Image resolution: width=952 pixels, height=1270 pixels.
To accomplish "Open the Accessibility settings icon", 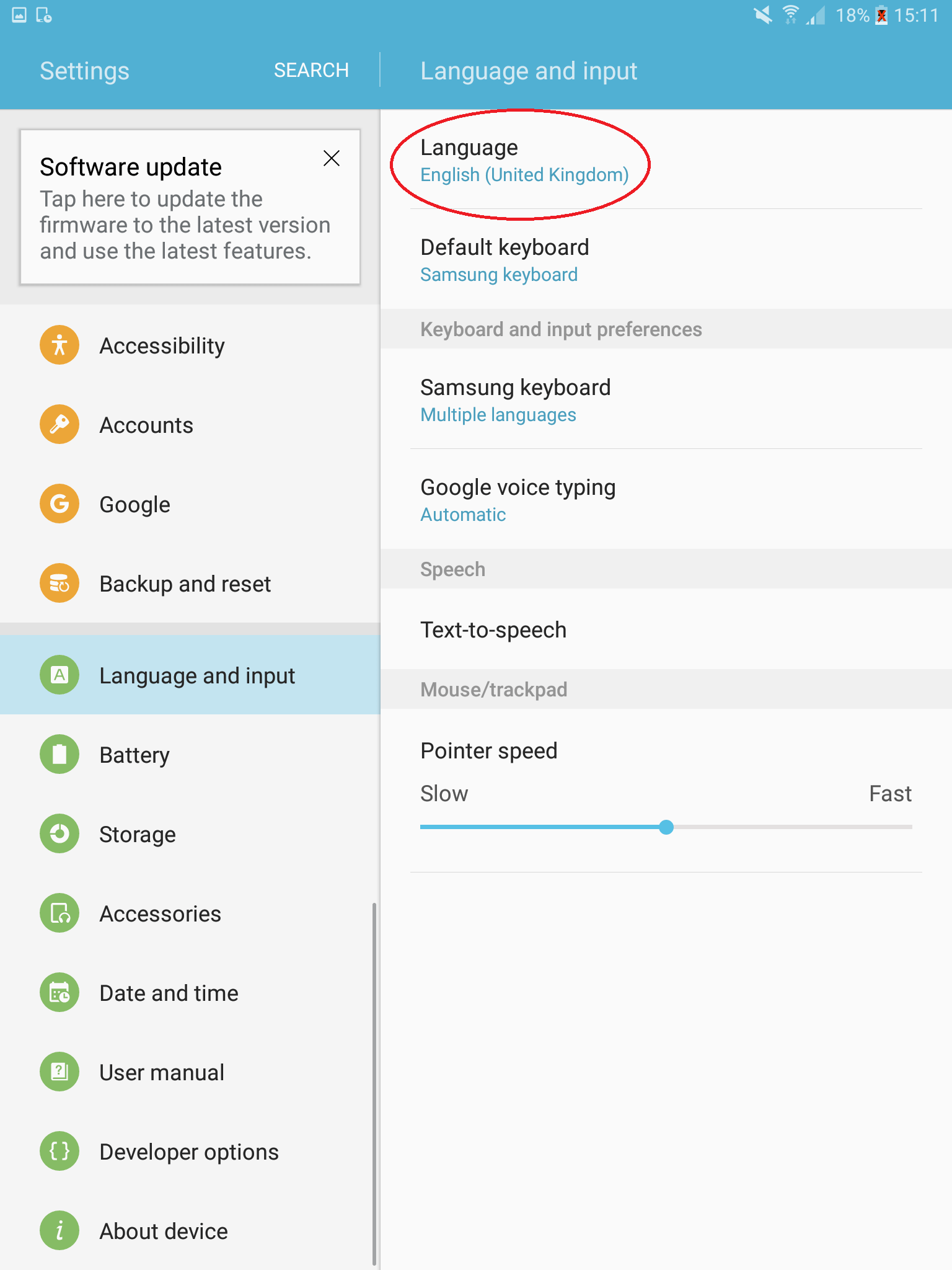I will pos(59,345).
